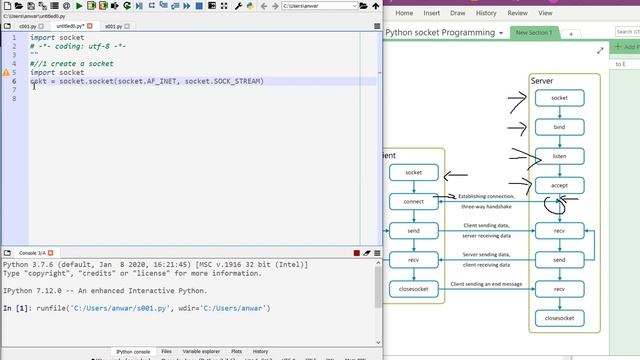This screenshot has height=360, width=640.
Task: Select the untitled0.py editor tab
Action: click(x=70, y=26)
